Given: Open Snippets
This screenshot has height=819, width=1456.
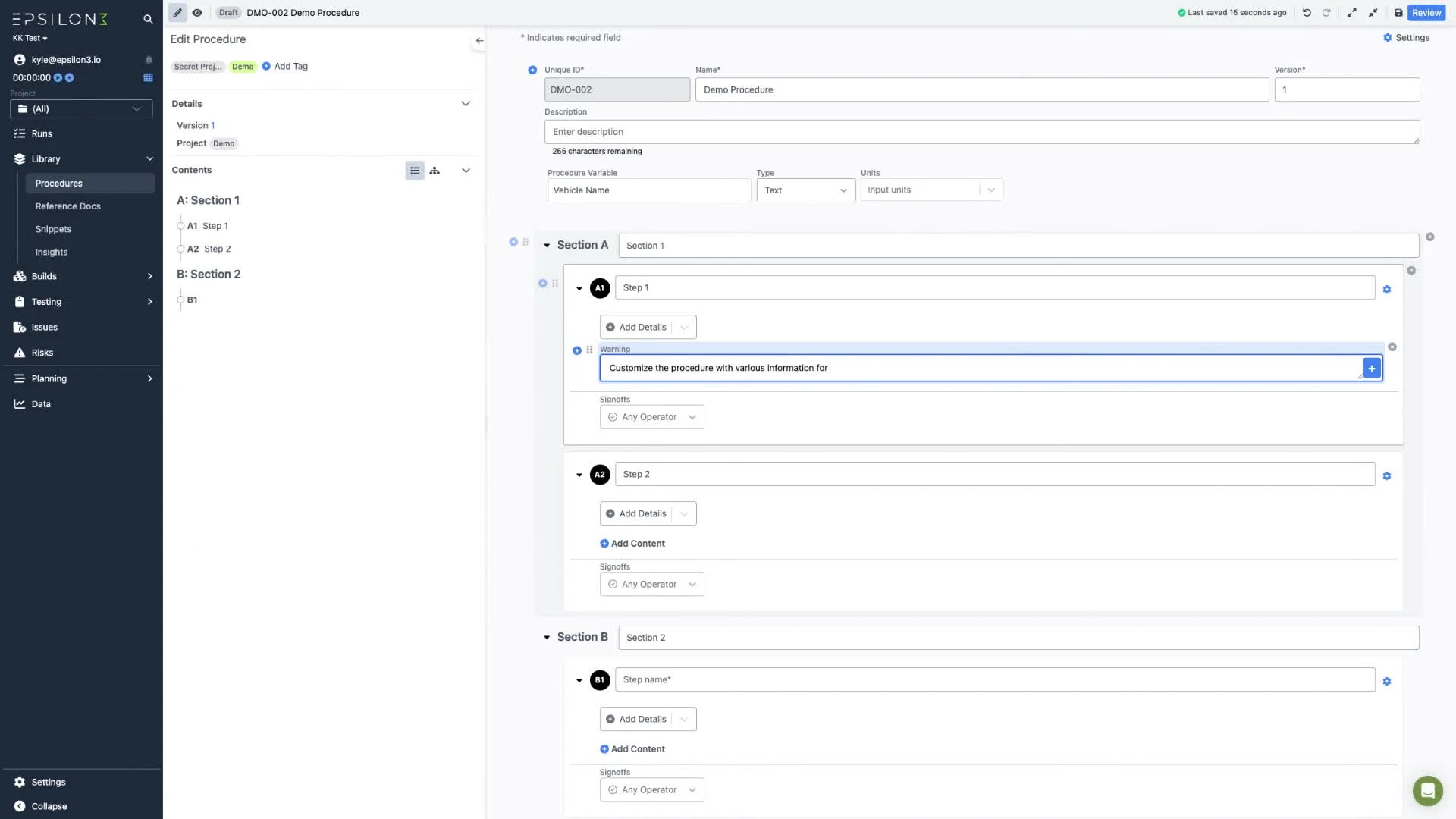Looking at the screenshot, I should pyautogui.click(x=53, y=229).
